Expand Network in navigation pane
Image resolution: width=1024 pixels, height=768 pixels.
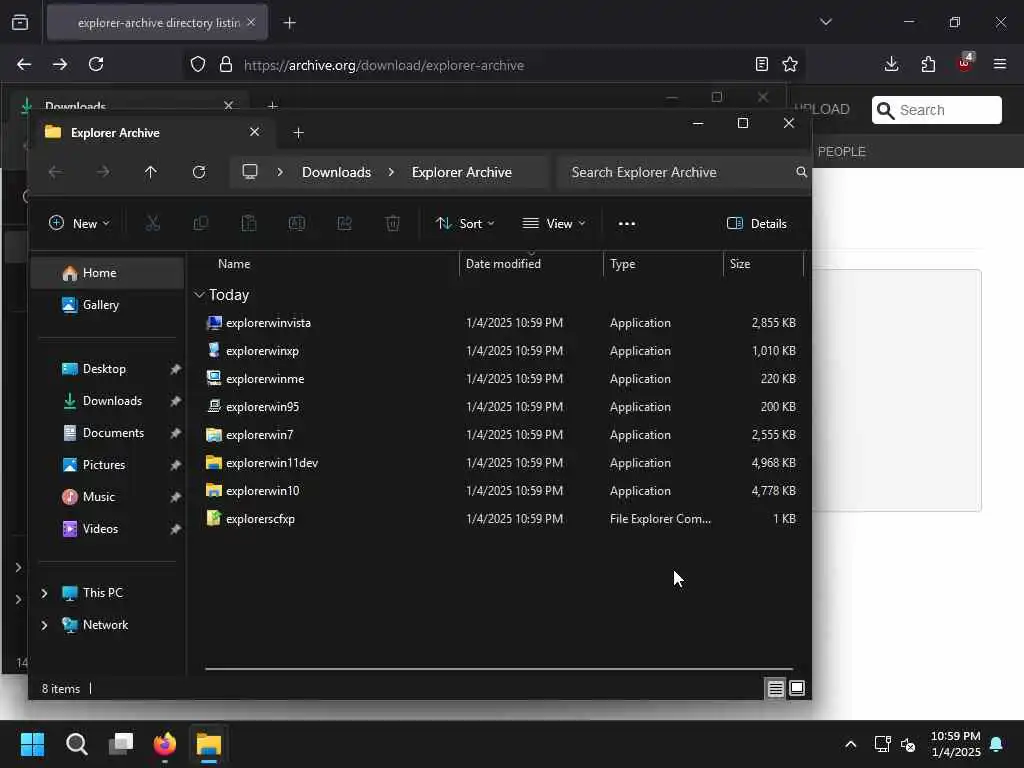(x=44, y=625)
